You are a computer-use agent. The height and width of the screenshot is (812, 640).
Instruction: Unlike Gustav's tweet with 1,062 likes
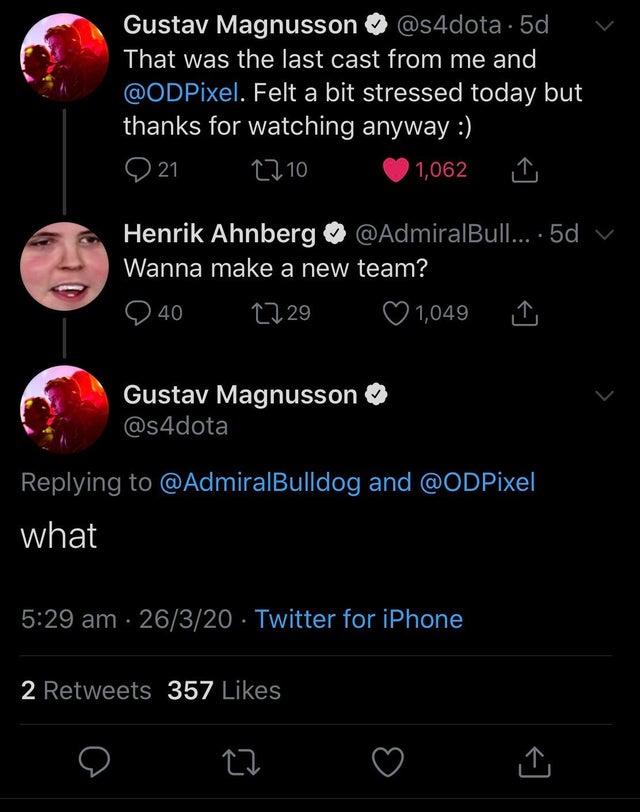click(397, 170)
